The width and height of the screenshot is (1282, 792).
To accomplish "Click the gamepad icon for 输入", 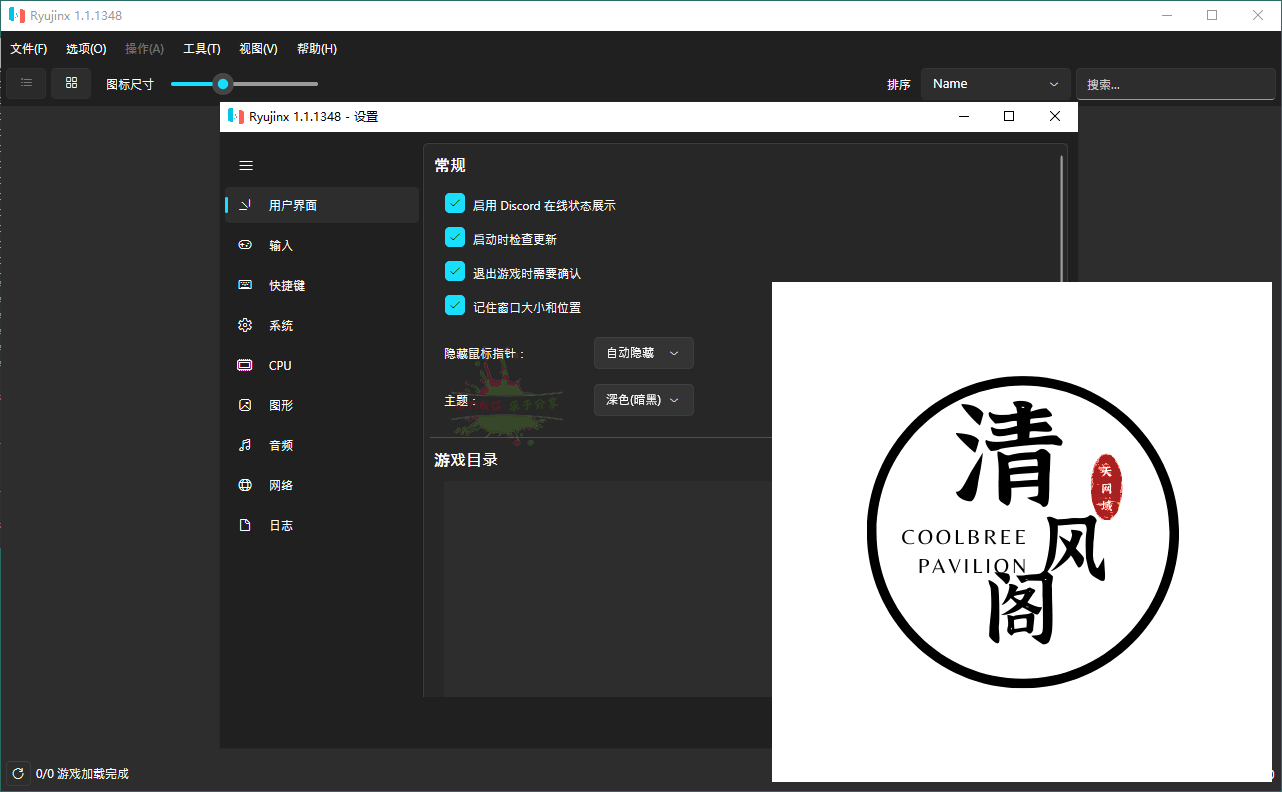I will click(x=245, y=245).
